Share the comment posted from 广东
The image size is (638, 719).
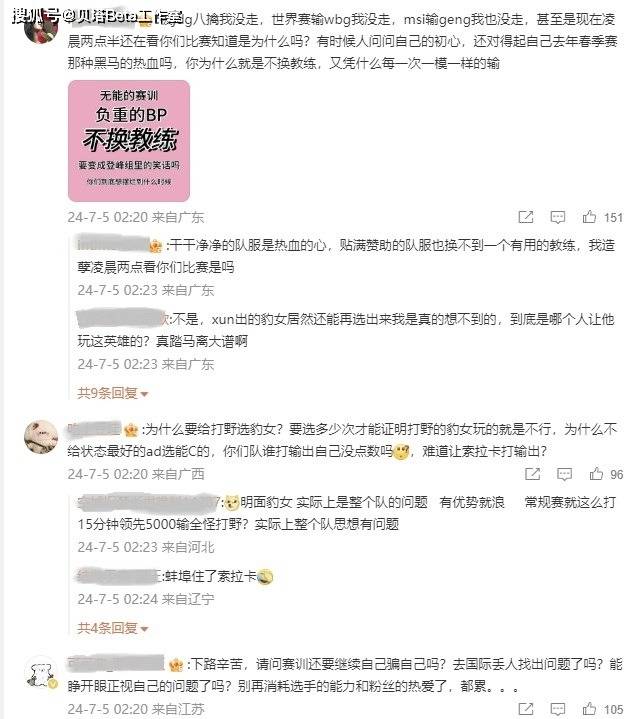tap(526, 217)
